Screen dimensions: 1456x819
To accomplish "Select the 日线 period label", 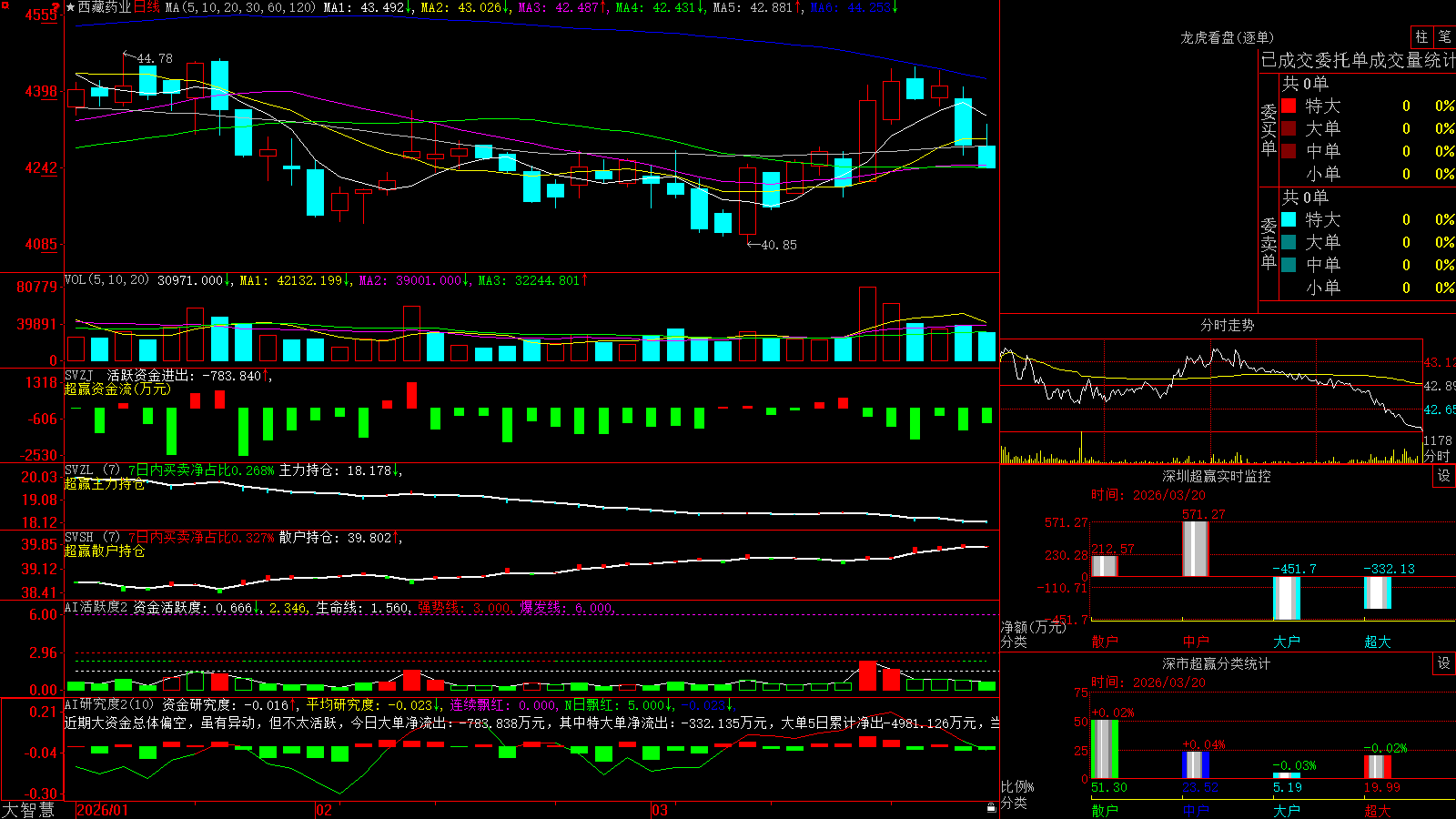I will (x=147, y=7).
